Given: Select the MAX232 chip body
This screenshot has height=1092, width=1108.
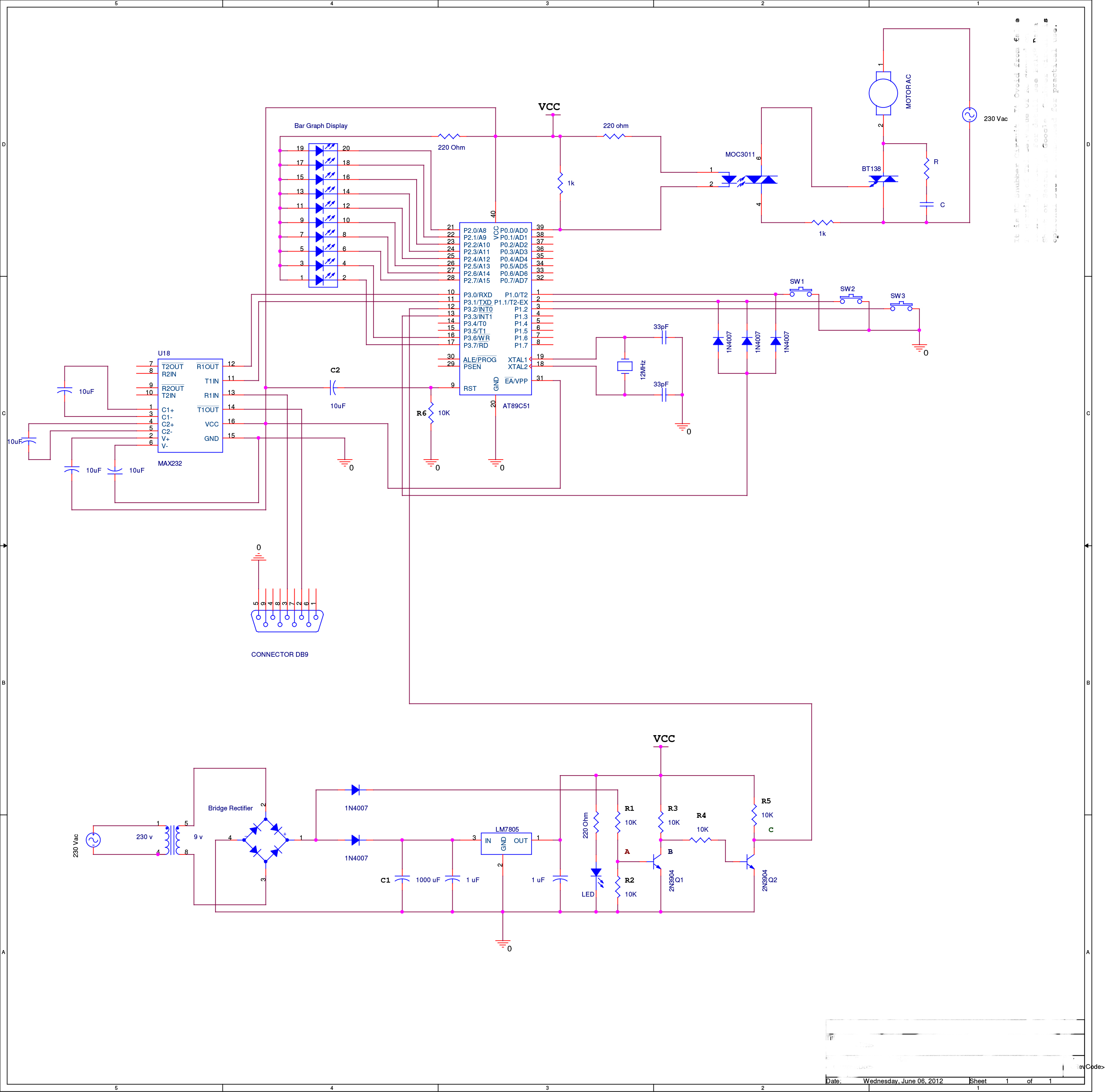Looking at the screenshot, I should [190, 405].
